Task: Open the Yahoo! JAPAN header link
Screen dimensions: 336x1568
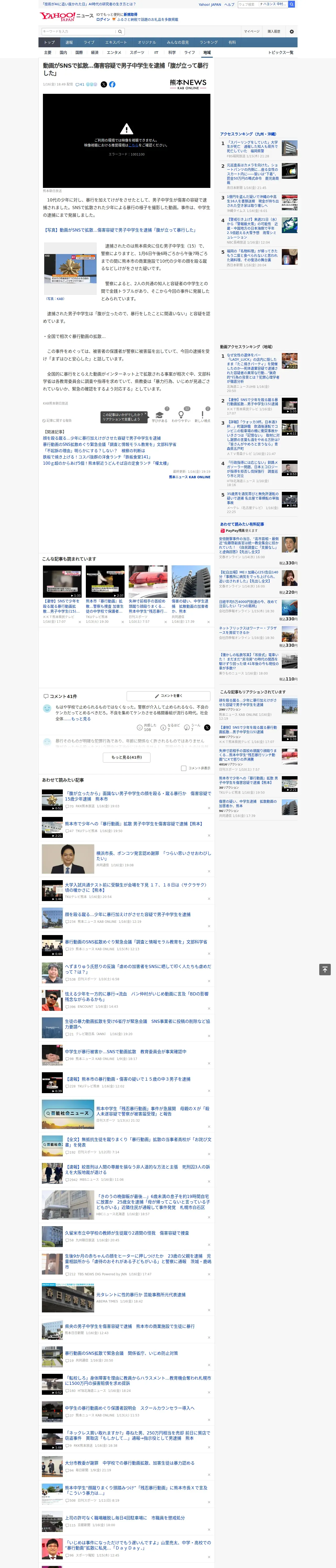Action: point(210,4)
